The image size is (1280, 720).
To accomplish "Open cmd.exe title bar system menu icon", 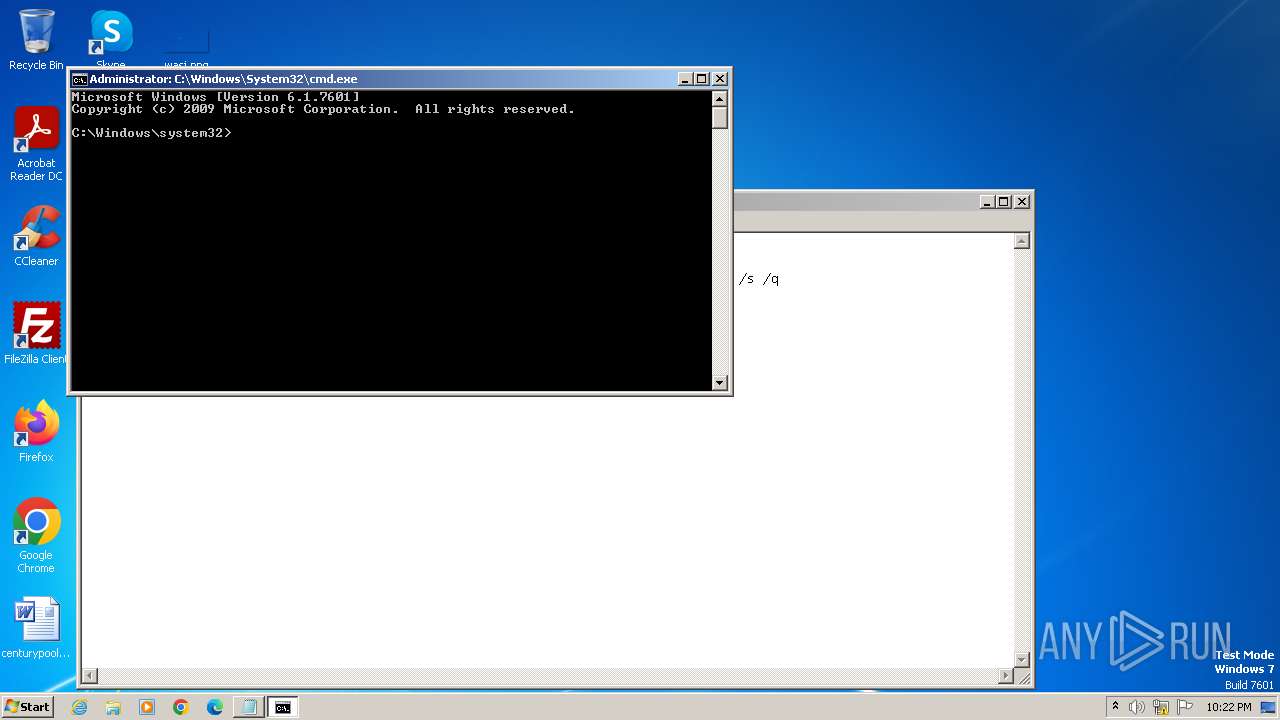I will pyautogui.click(x=79, y=79).
